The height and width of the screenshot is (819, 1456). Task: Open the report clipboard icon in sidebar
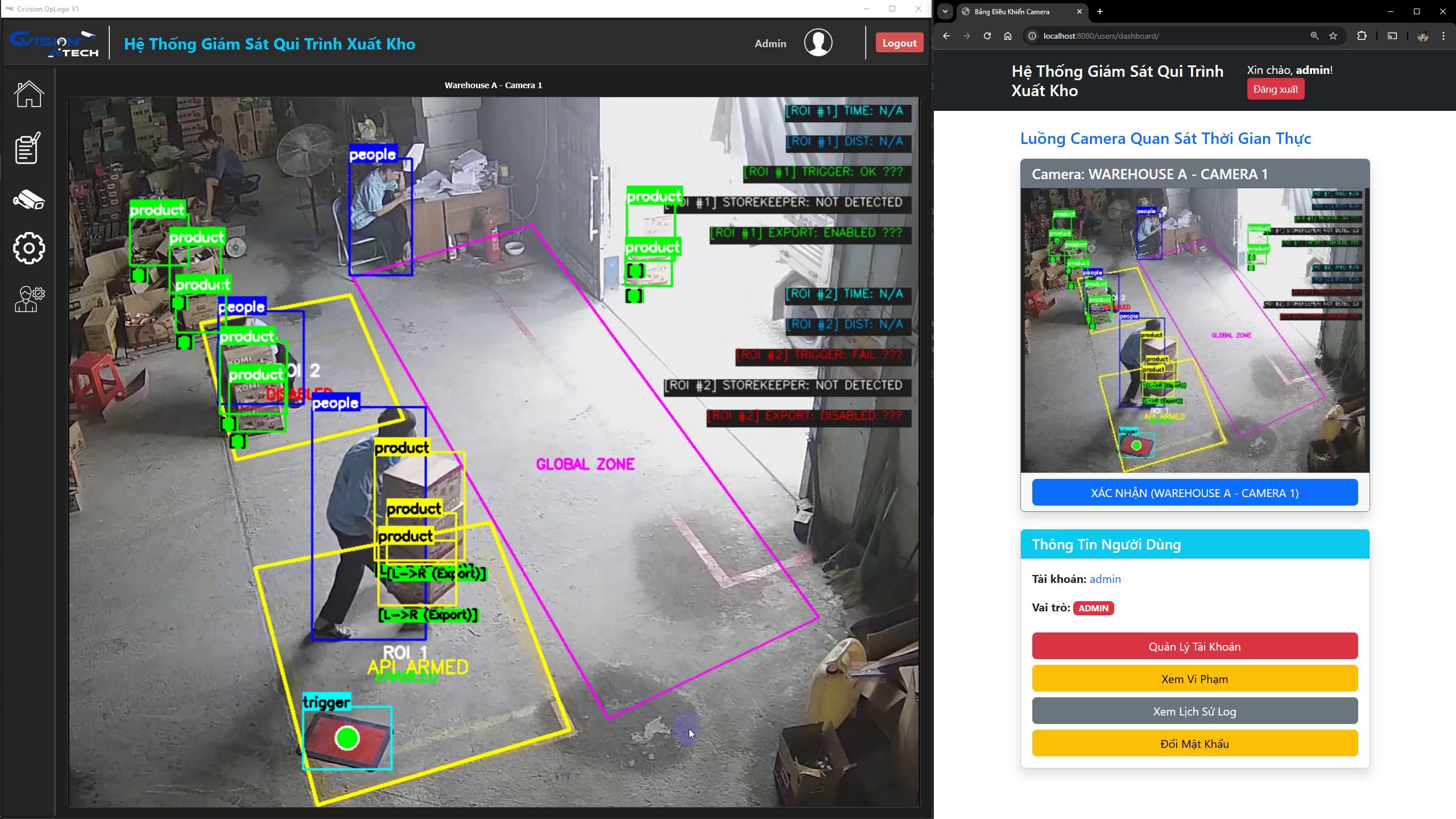click(28, 148)
